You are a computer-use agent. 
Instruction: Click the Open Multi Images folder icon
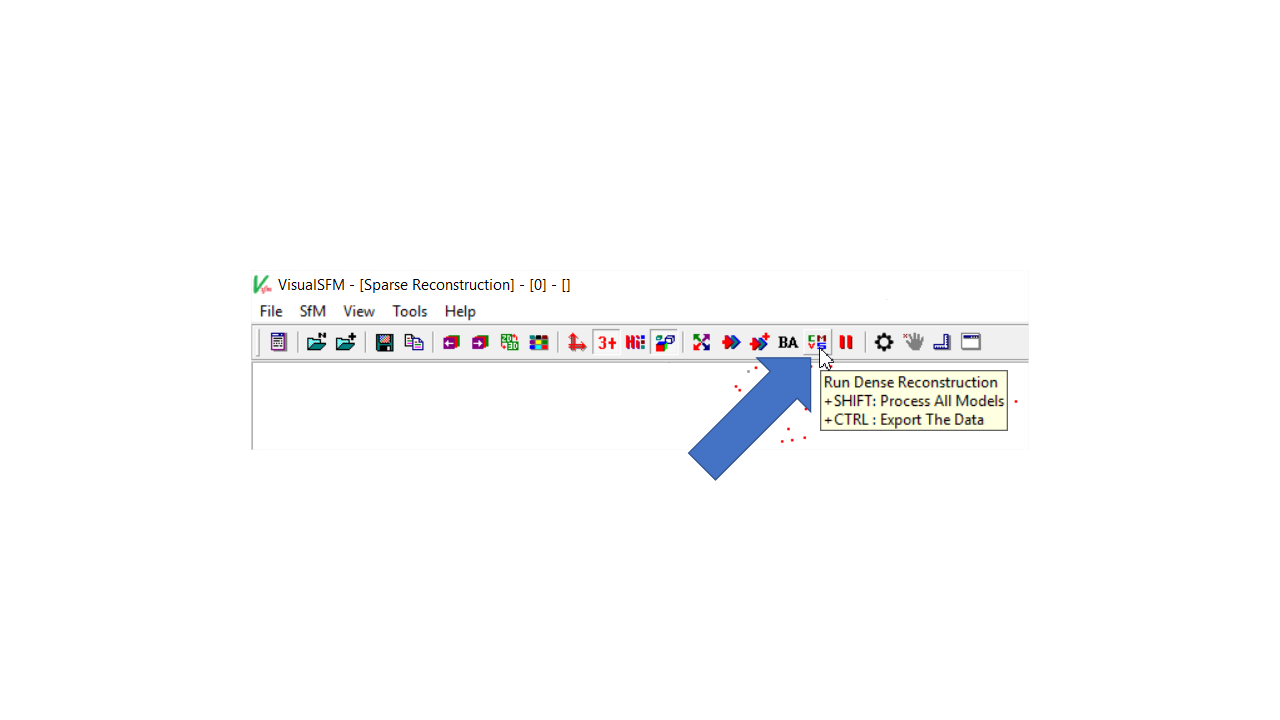click(316, 342)
